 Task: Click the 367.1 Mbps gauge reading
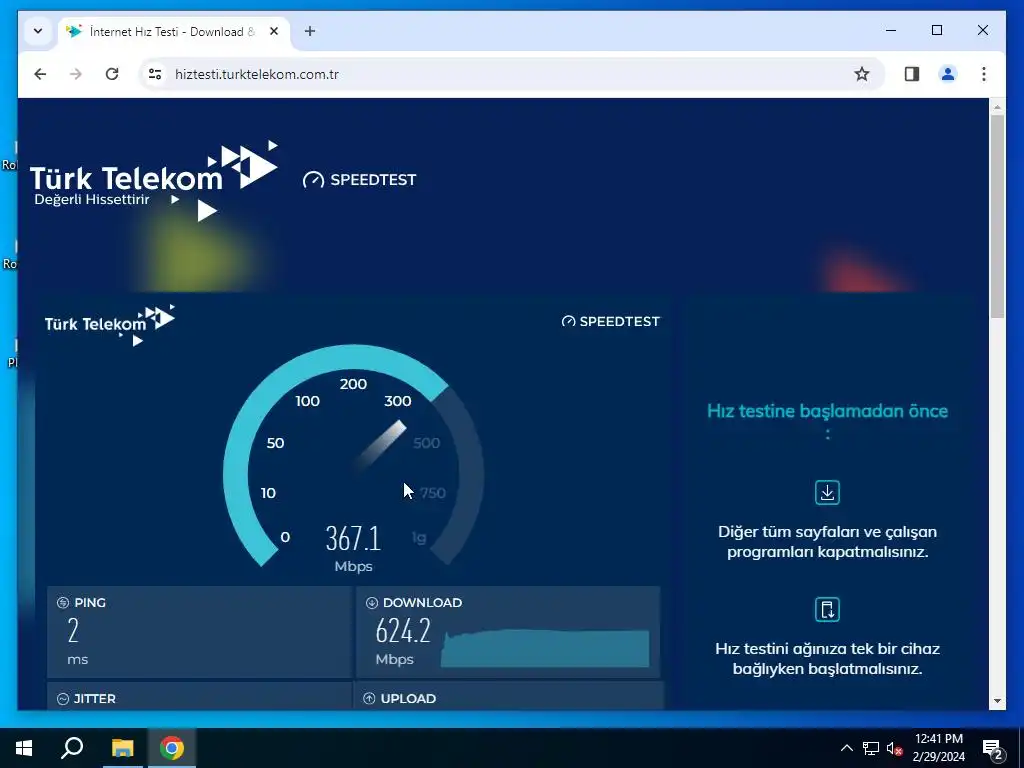pos(353,547)
